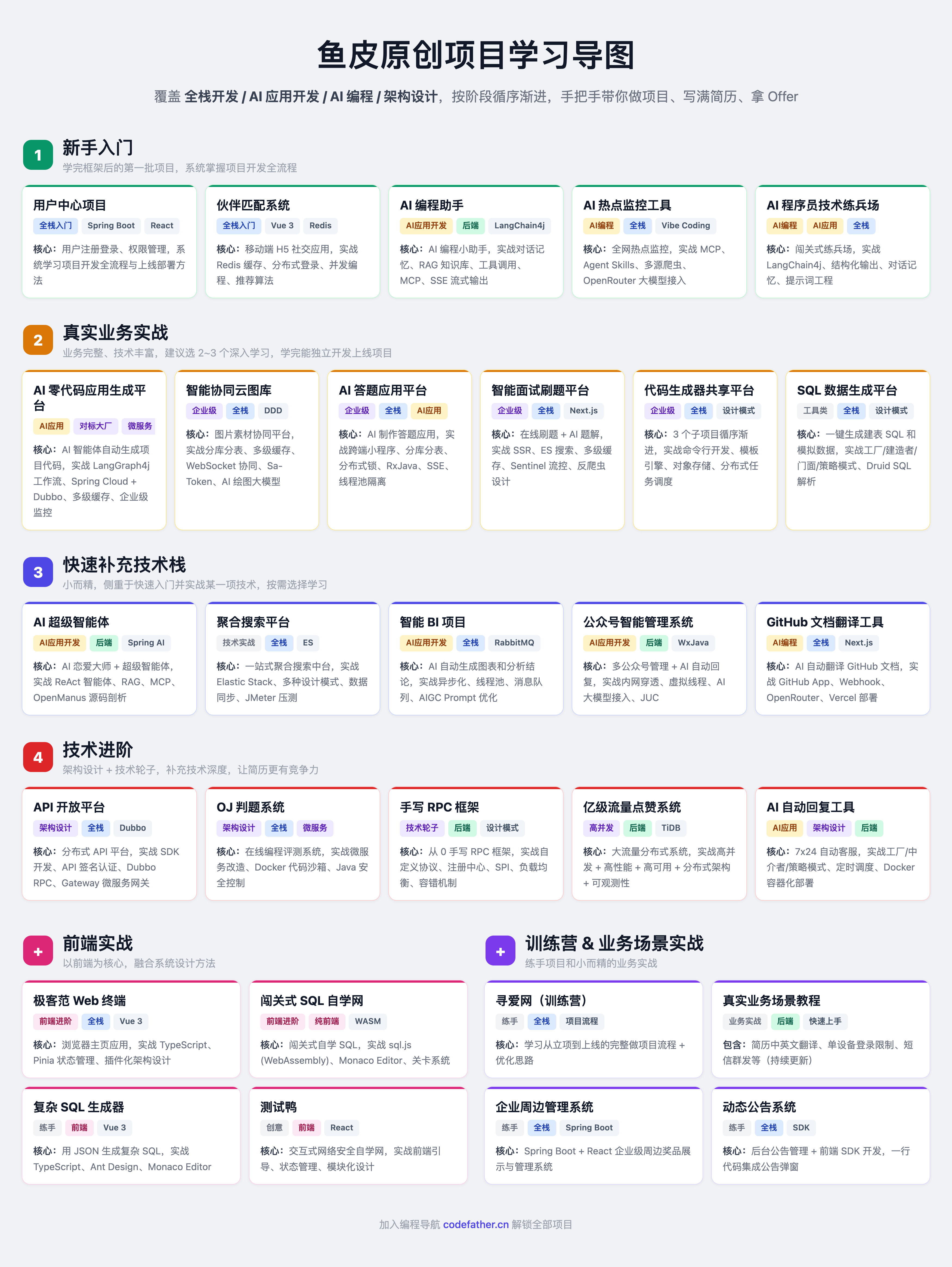Click the 手写 RPC 框架 card title
This screenshot has width=952, height=1267.
click(x=440, y=807)
